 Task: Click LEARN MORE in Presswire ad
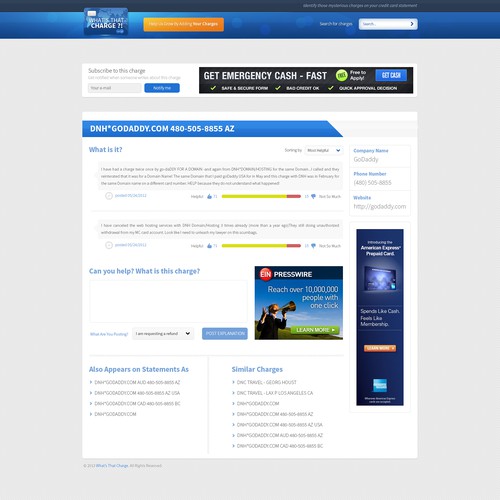tap(315, 330)
